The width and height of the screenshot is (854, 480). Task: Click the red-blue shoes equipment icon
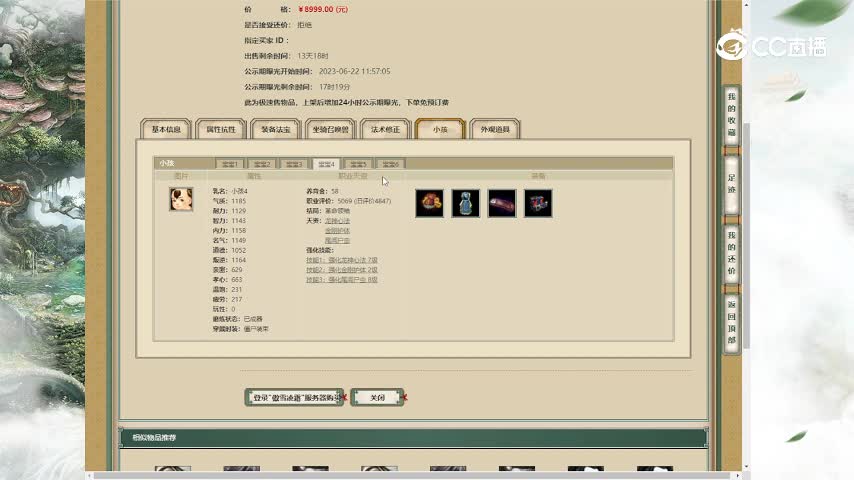(538, 203)
